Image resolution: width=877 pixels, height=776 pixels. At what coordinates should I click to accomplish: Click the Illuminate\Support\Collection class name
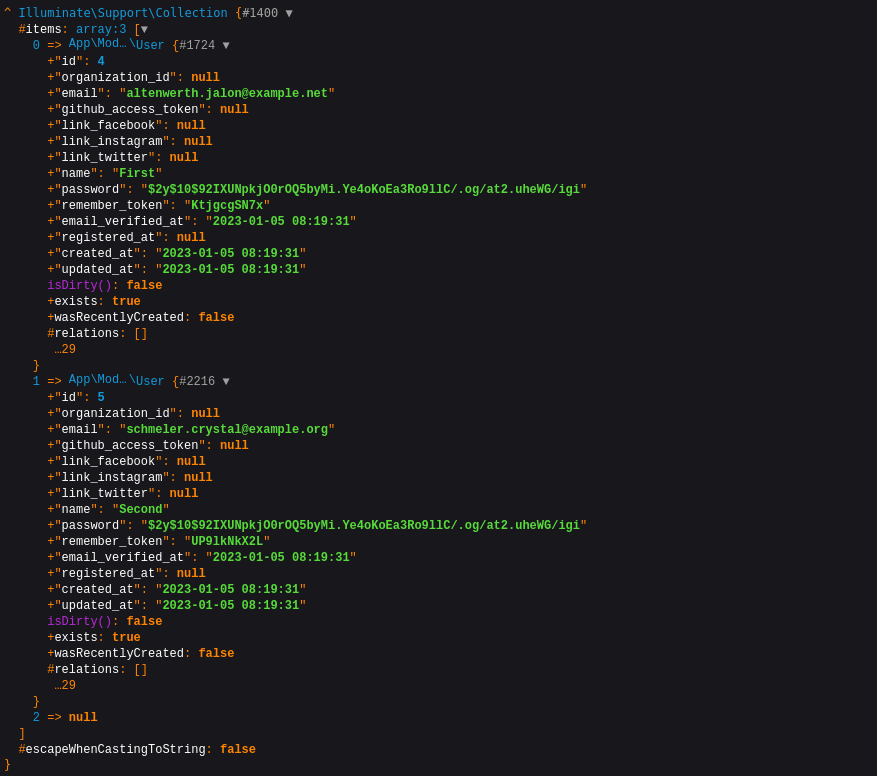(122, 14)
